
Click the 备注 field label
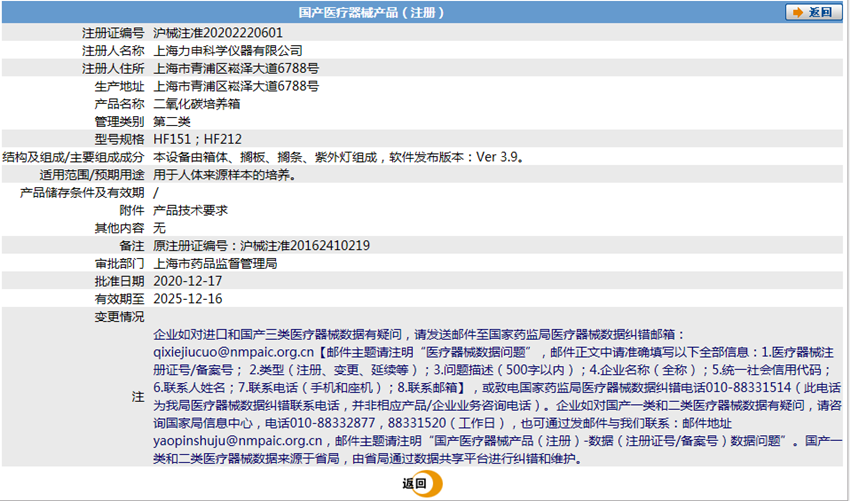click(x=132, y=246)
